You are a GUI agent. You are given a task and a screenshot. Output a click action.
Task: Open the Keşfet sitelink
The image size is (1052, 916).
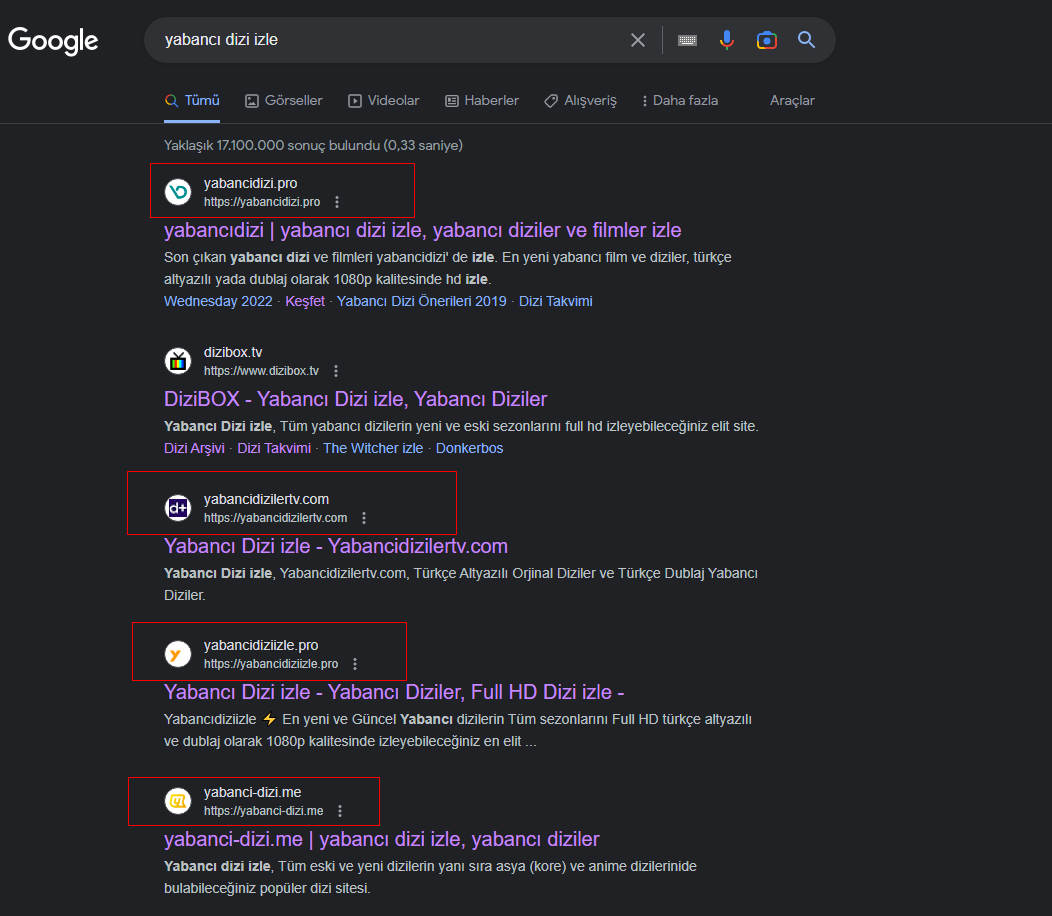point(305,301)
